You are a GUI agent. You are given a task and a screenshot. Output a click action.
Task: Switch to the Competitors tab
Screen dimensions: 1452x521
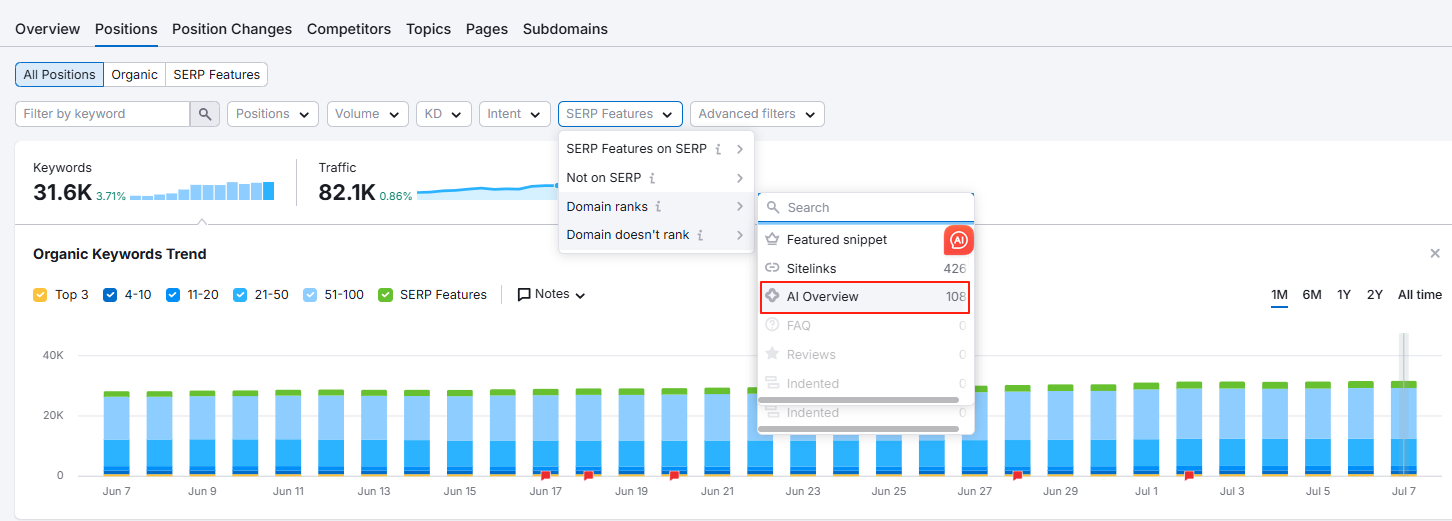click(x=349, y=29)
